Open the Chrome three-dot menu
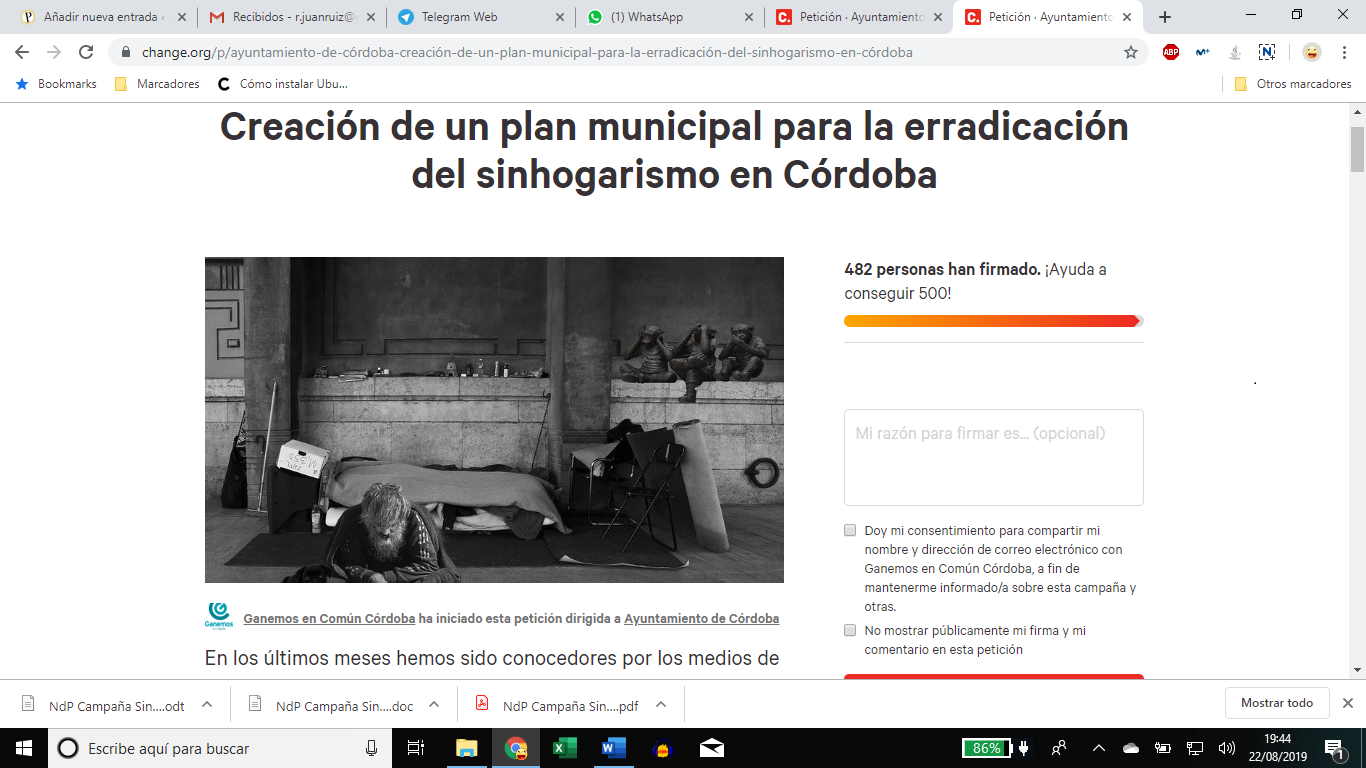 pyautogui.click(x=1343, y=52)
